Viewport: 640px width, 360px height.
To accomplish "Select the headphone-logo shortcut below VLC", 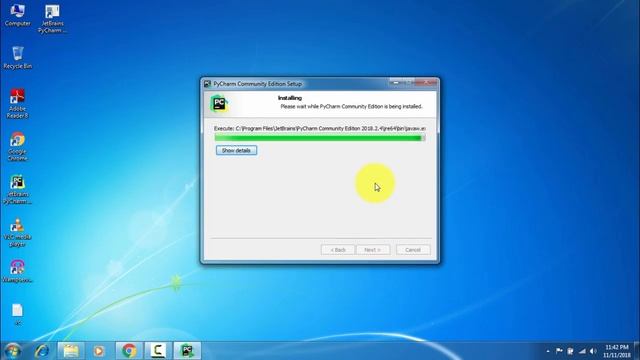I will click(x=17, y=271).
